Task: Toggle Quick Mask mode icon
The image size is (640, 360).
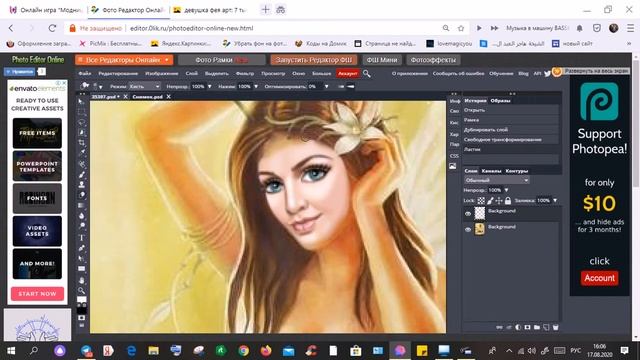Action: [82, 318]
